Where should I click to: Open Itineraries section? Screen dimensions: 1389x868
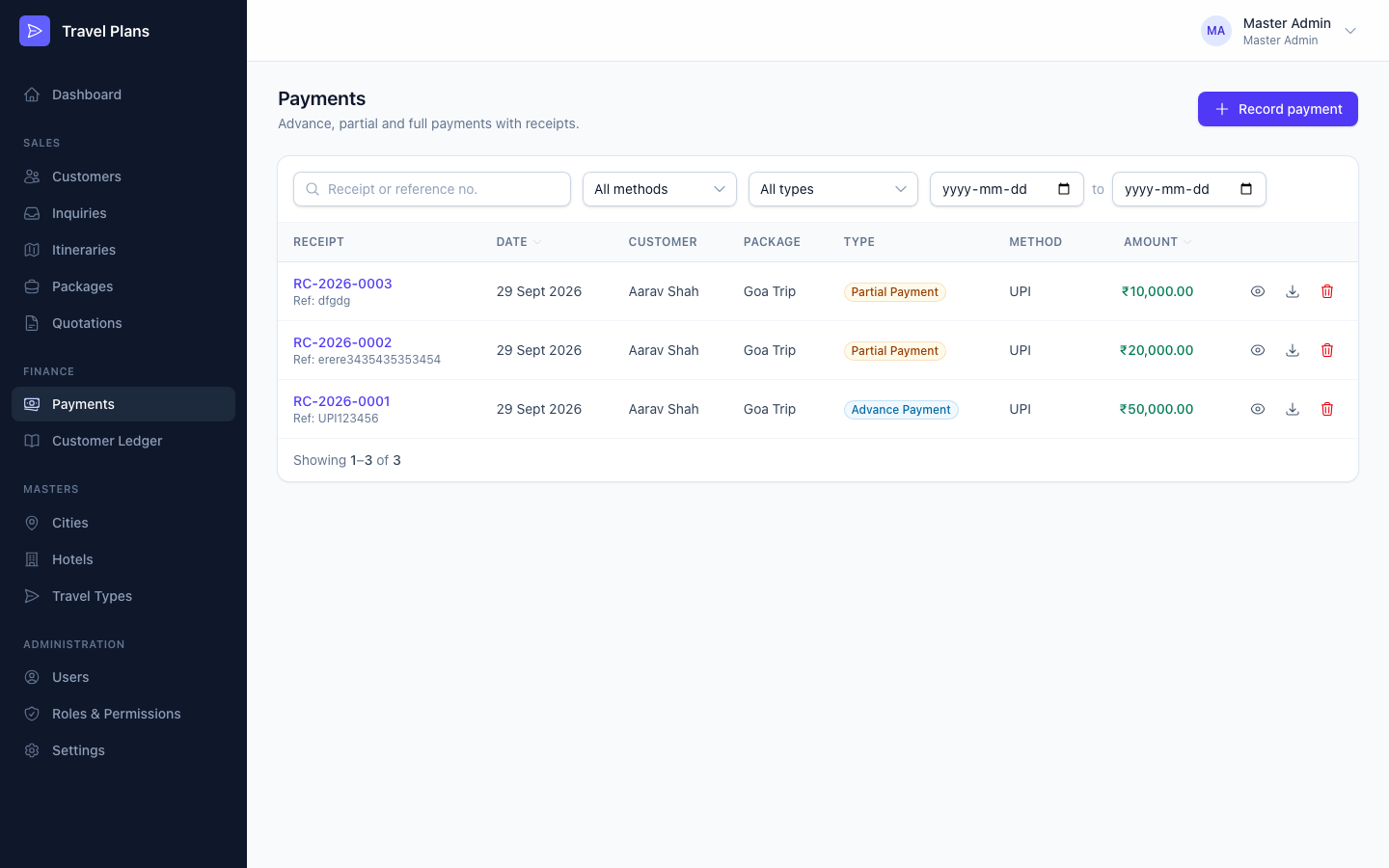click(123, 250)
